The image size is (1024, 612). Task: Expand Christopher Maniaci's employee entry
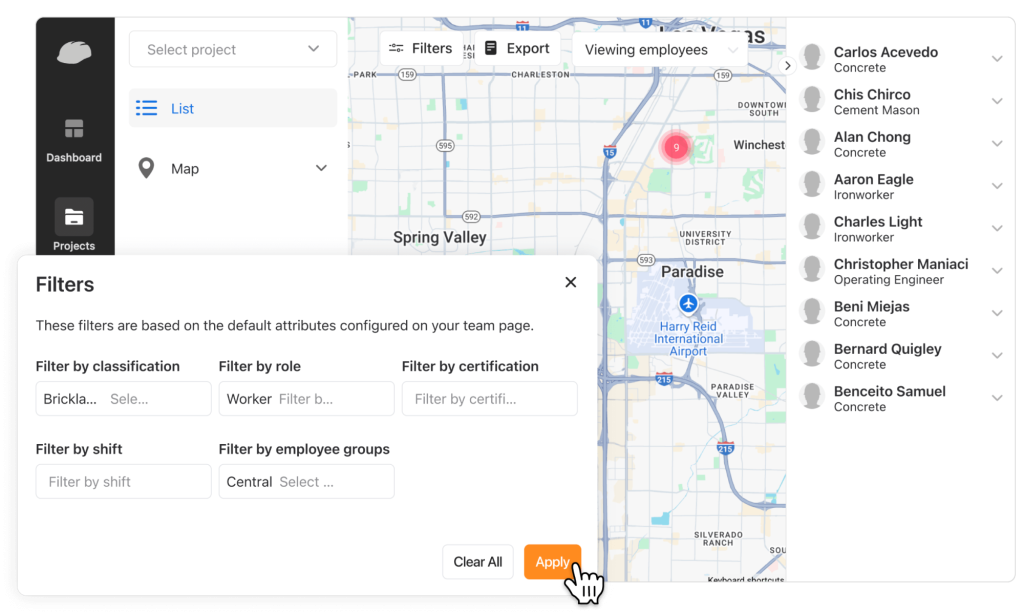(x=997, y=271)
